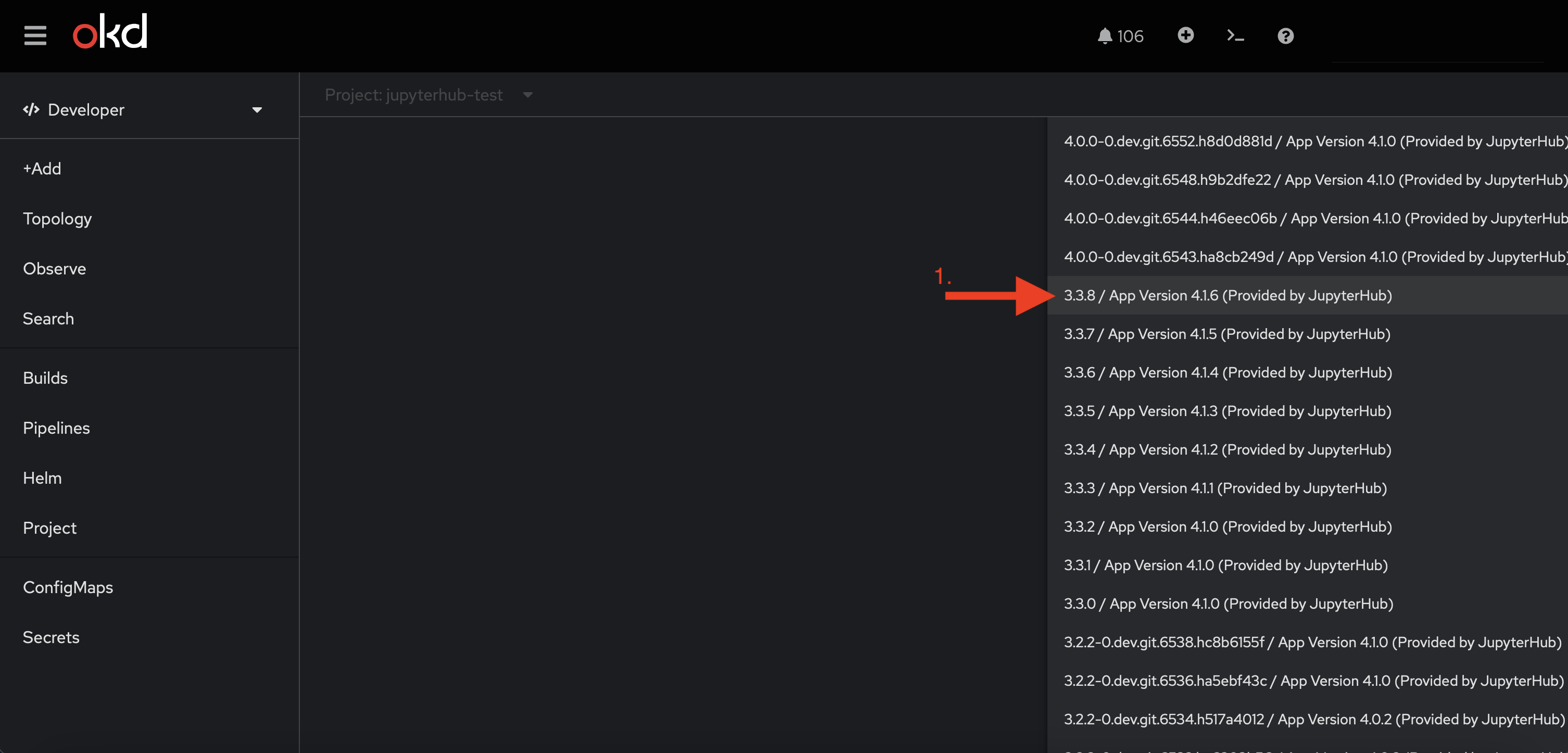Select version 4.0.0-0.dev.git.6544.h46eec06b
This screenshot has width=1568, height=753.
point(1308,218)
